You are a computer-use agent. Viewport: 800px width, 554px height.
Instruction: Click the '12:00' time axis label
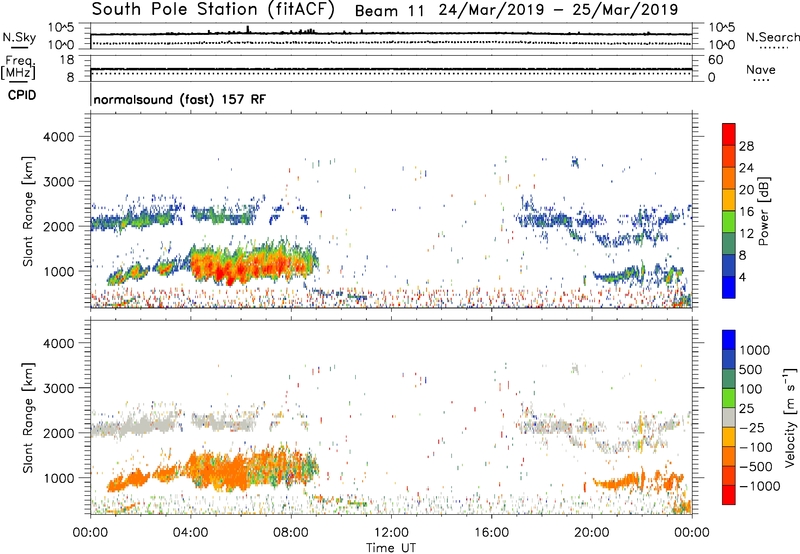(391, 533)
